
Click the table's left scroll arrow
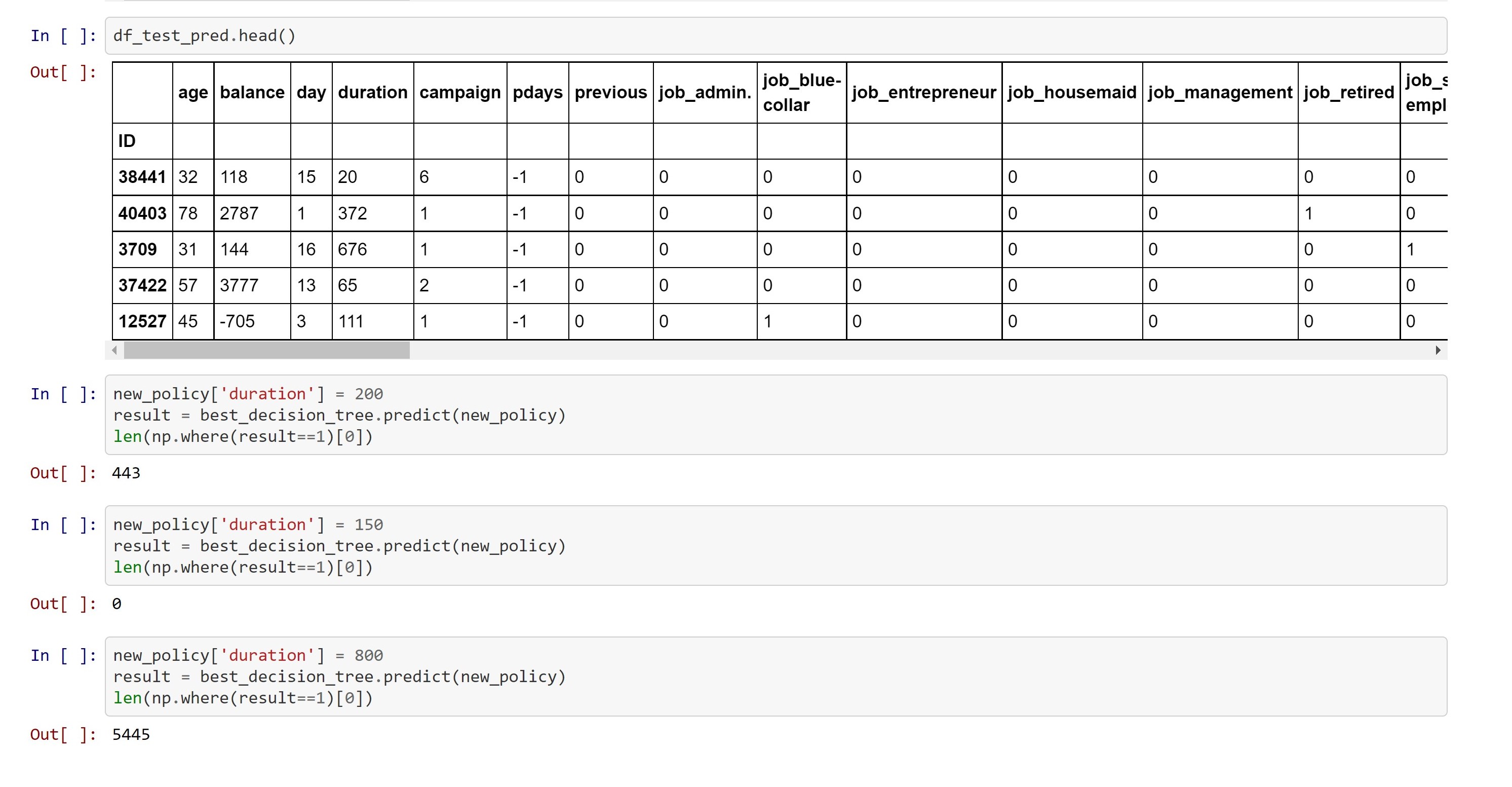(x=114, y=351)
